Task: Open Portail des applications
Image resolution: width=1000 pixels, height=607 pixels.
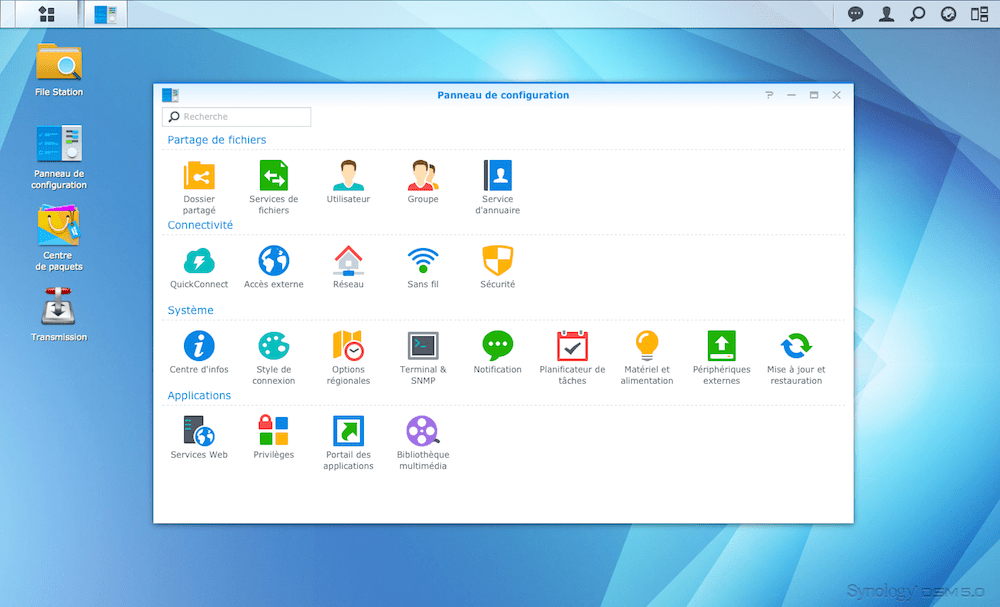Action: point(348,444)
